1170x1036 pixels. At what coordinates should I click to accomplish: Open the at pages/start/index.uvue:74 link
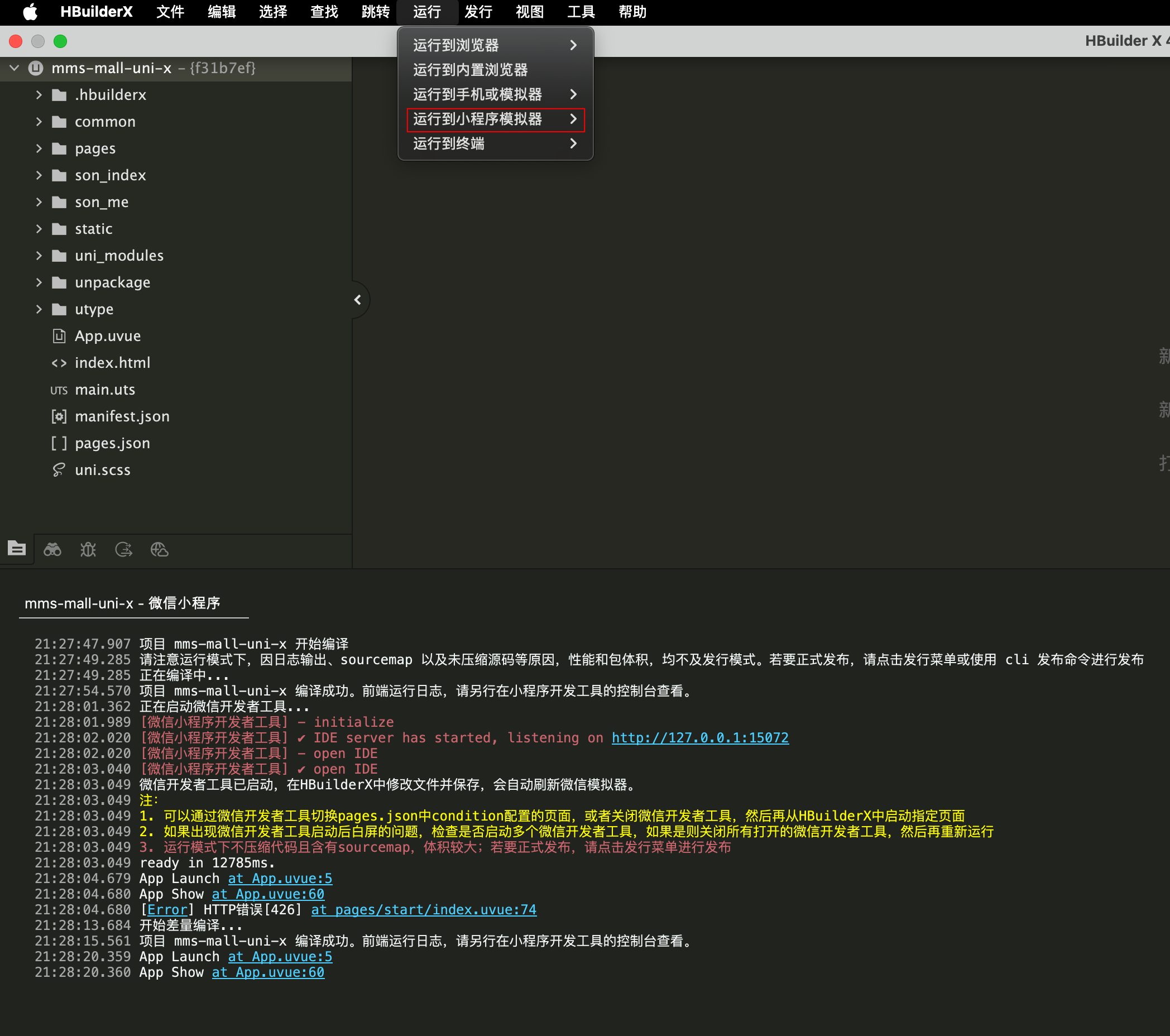click(424, 909)
